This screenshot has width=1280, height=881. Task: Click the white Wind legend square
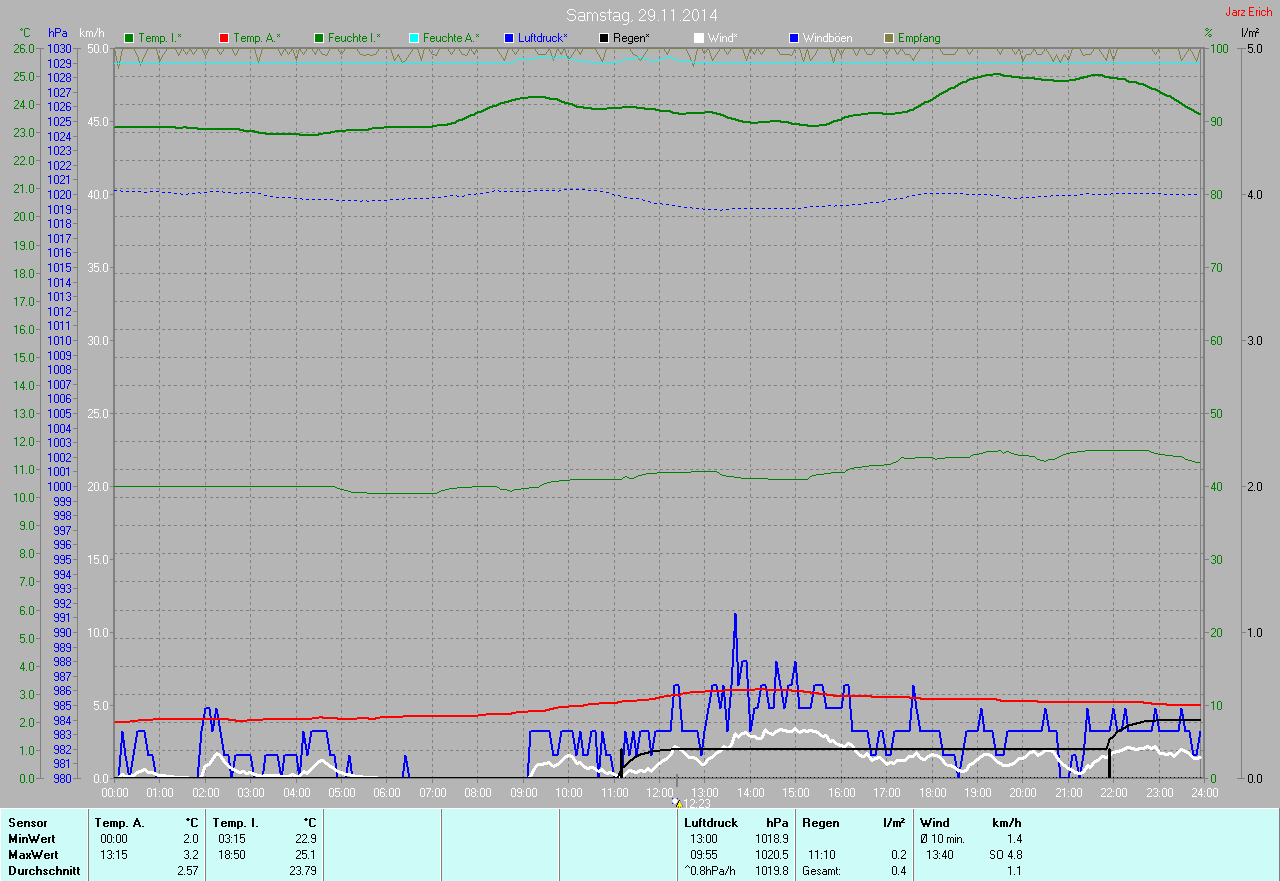point(699,38)
